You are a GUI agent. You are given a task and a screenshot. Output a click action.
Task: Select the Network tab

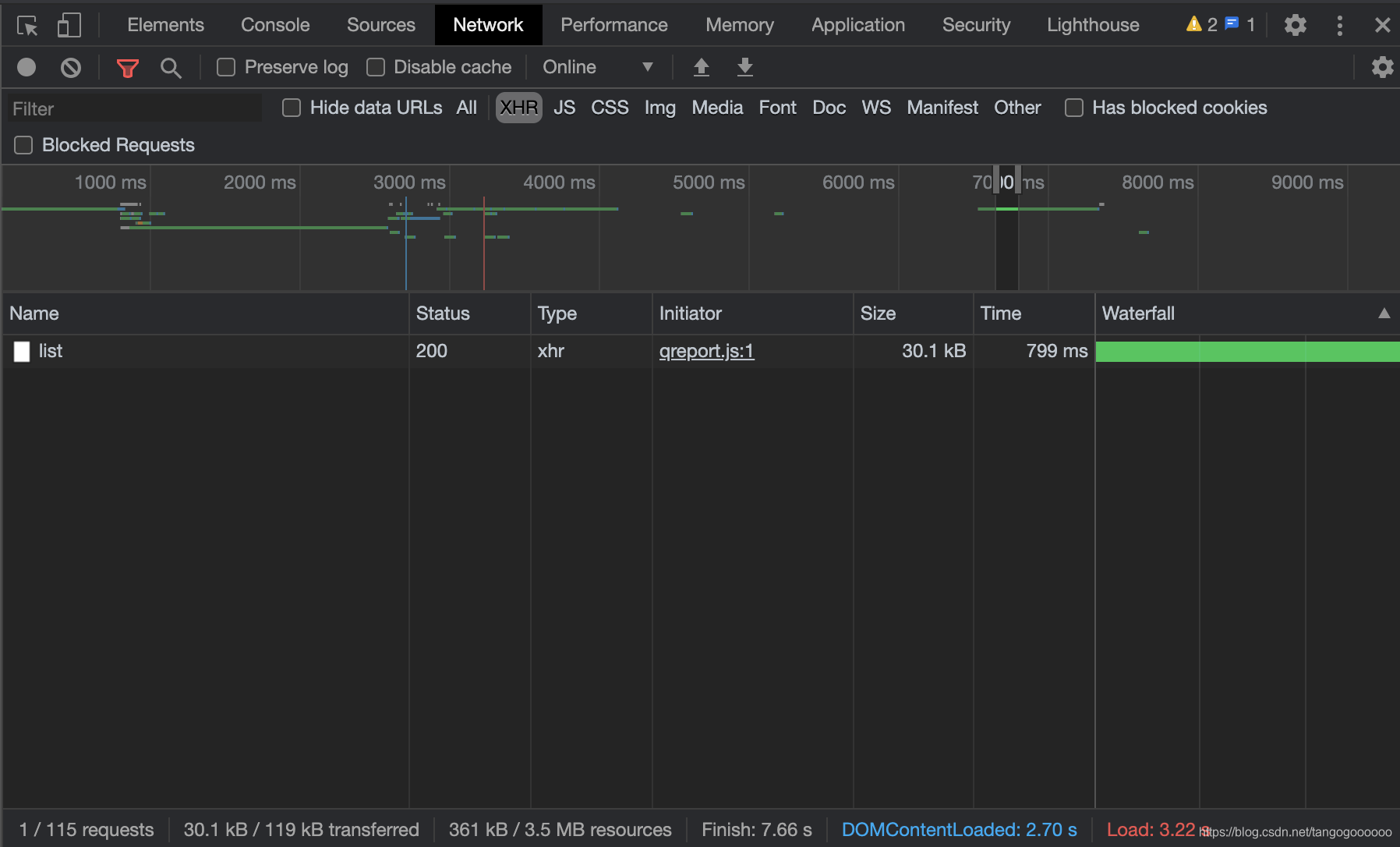(x=488, y=25)
